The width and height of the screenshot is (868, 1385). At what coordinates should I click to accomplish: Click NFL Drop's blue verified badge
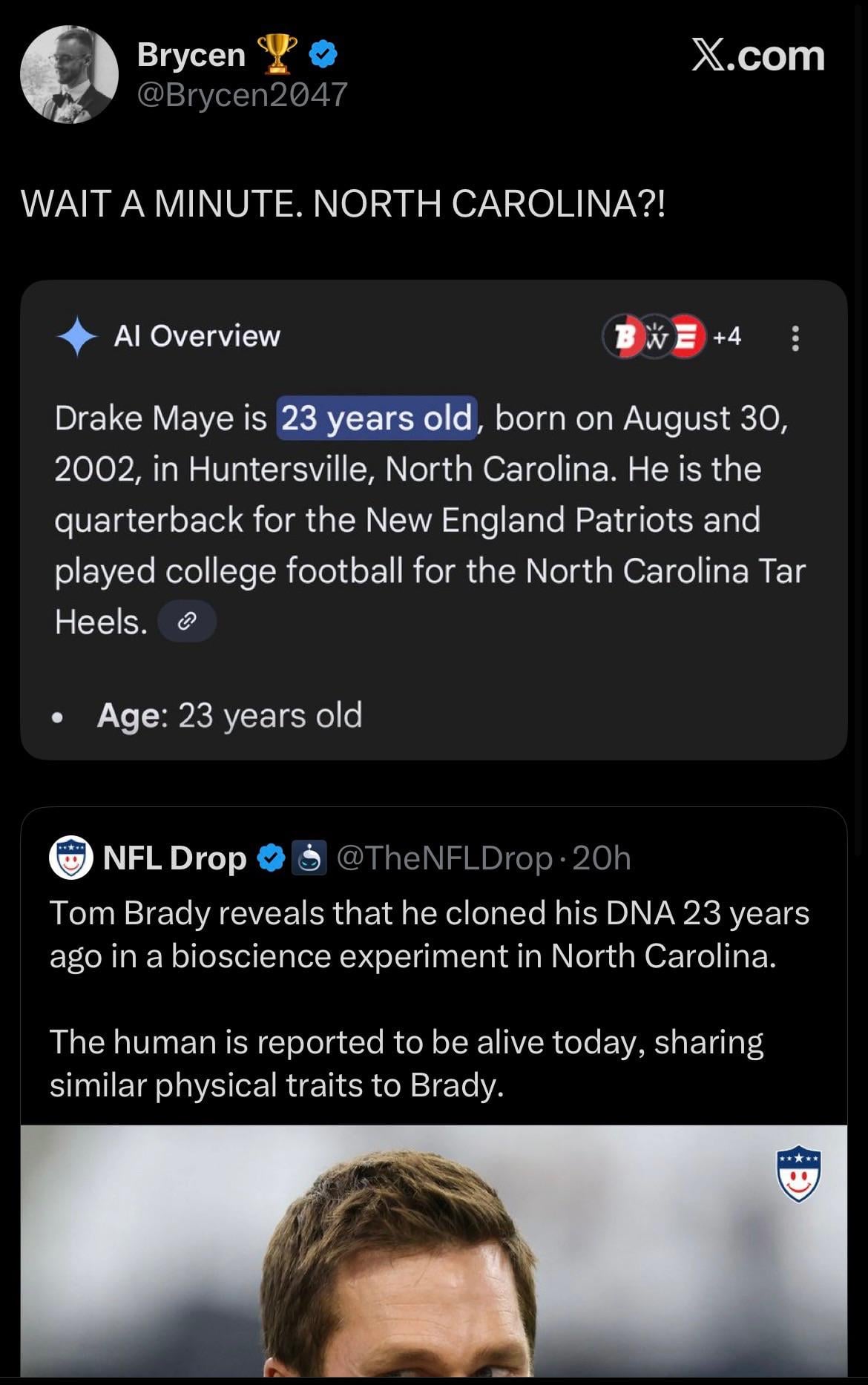(x=270, y=858)
